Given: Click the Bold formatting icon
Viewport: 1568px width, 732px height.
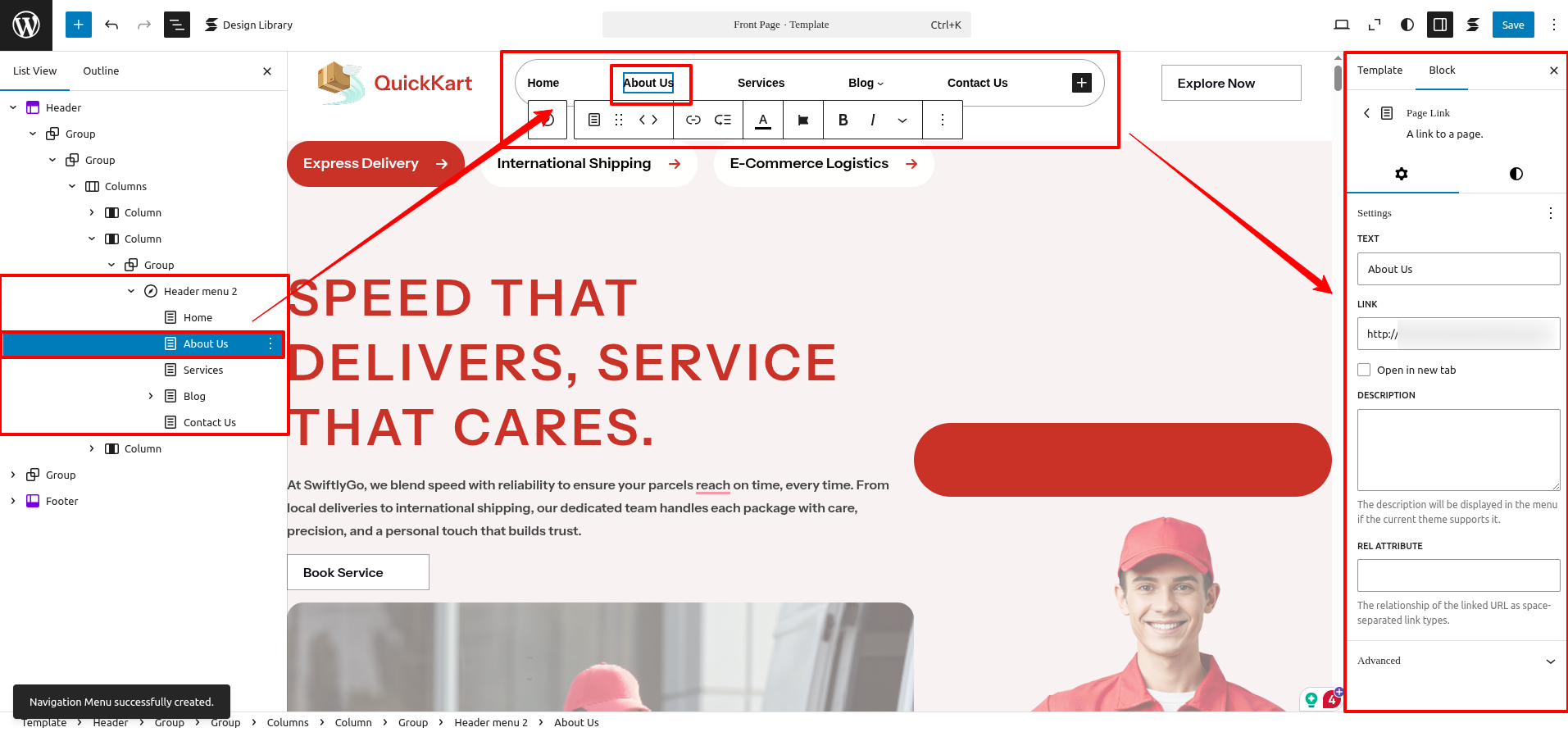Looking at the screenshot, I should pyautogui.click(x=843, y=120).
